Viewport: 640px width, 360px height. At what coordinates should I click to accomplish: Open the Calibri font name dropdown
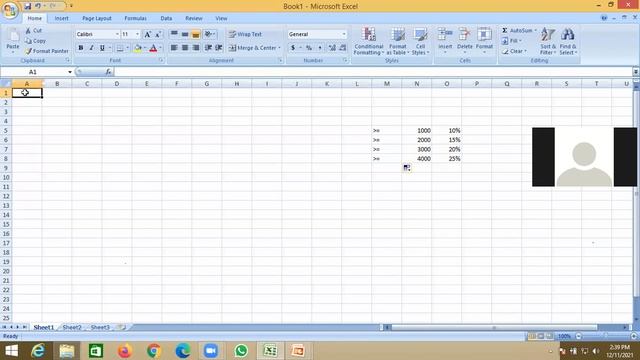click(117, 34)
